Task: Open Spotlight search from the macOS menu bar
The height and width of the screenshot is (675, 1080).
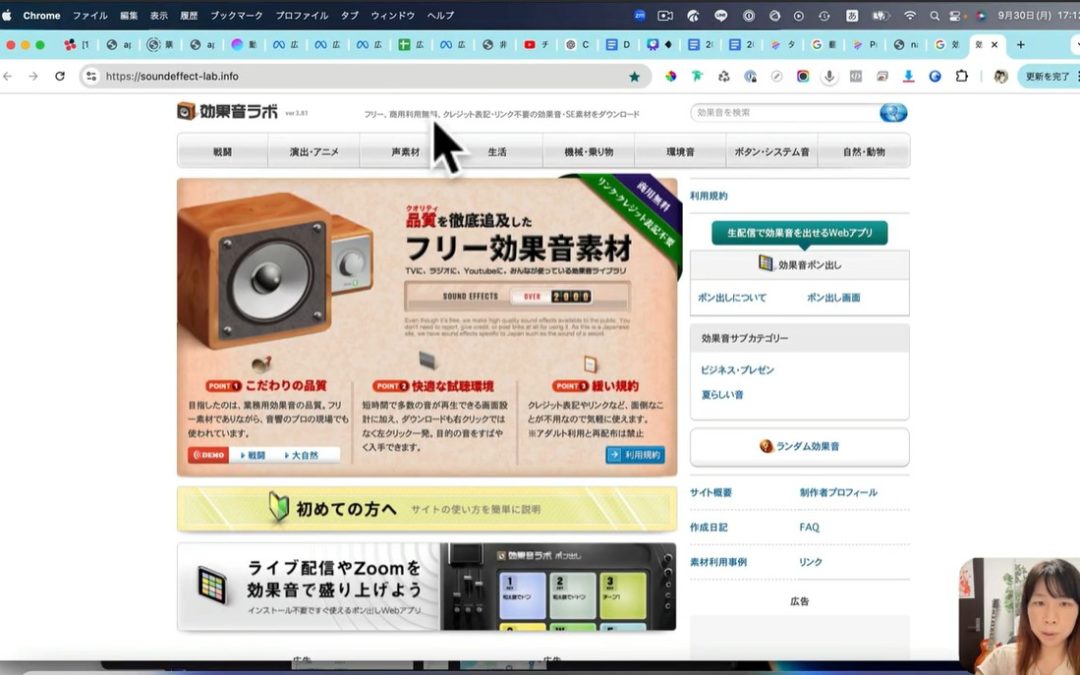Action: pos(936,15)
